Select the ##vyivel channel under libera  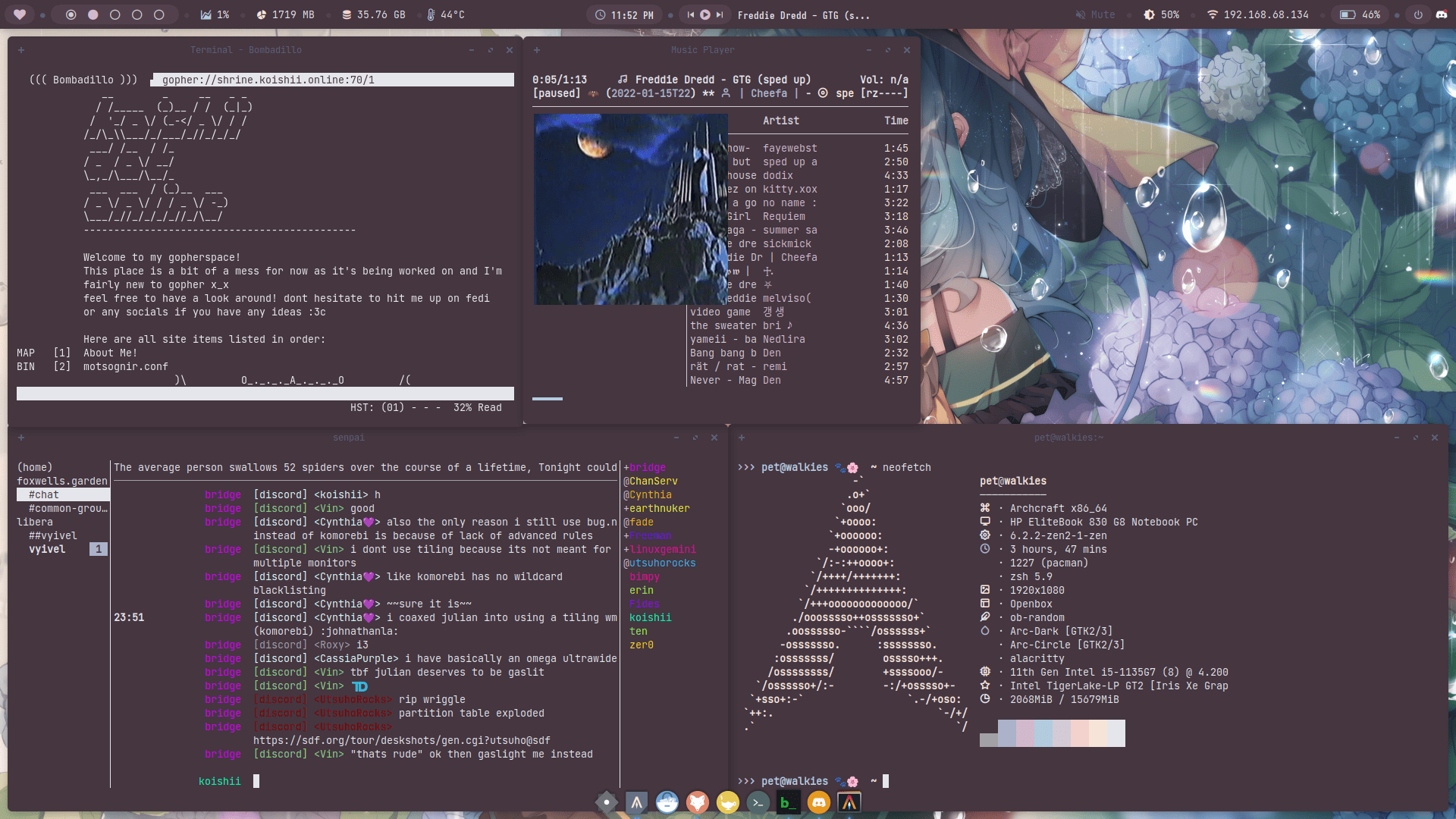click(x=53, y=535)
